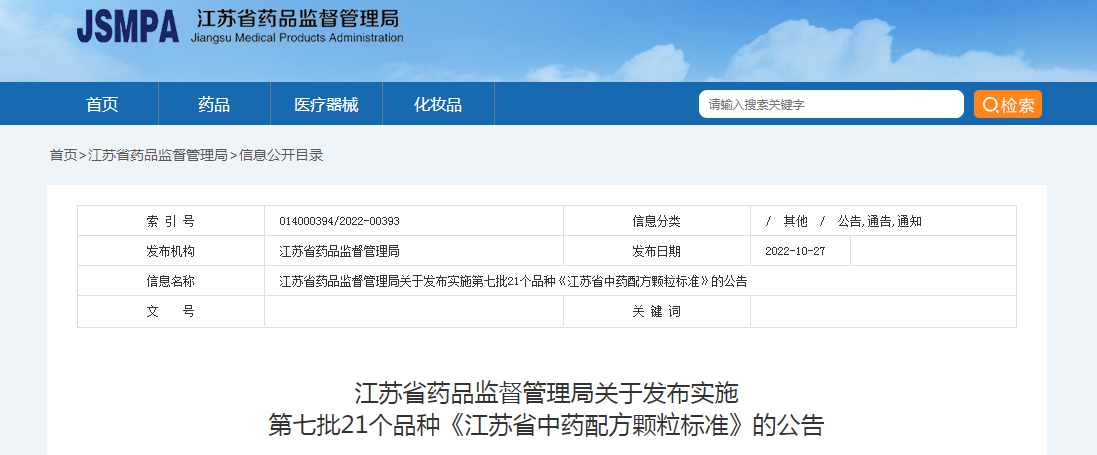The width and height of the screenshot is (1097, 455).
Task: Go to 首页 in the breadcrumb
Action: click(x=63, y=155)
